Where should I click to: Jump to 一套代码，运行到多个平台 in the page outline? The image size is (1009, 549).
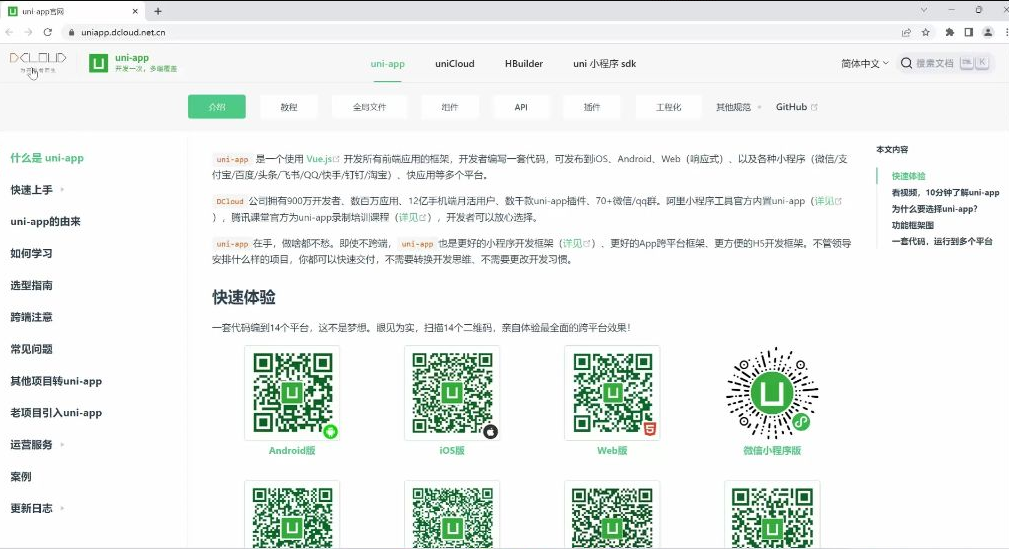pyautogui.click(x=942, y=241)
